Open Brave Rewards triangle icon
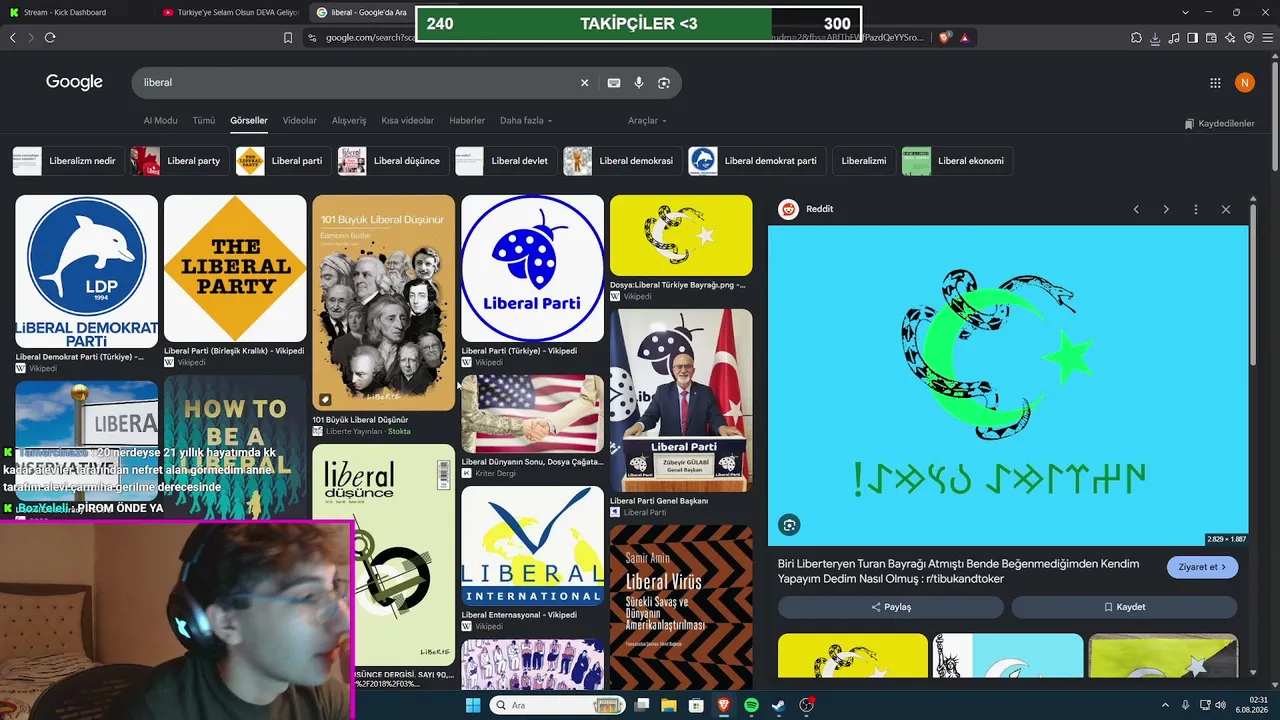The image size is (1280, 720). tap(965, 37)
